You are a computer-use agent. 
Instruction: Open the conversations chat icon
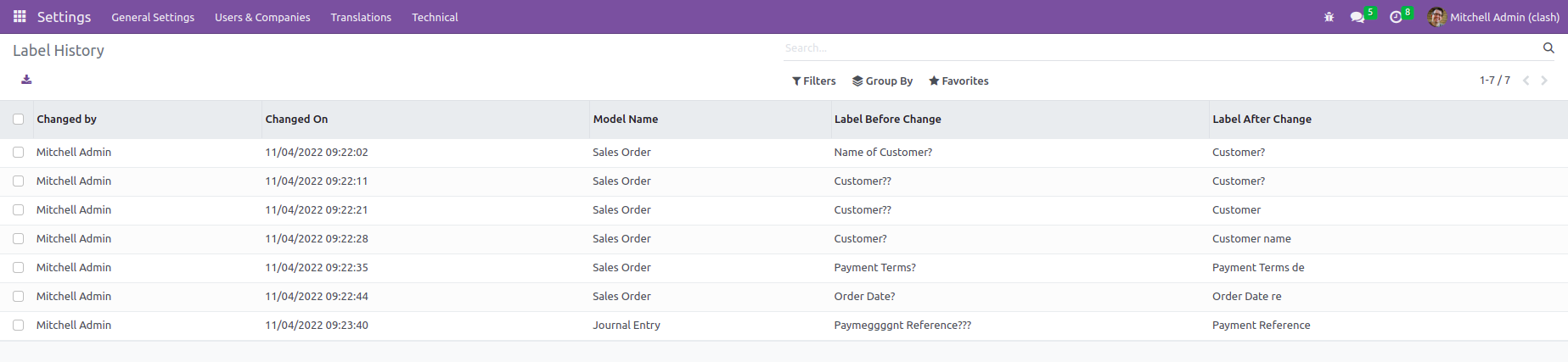[x=1357, y=17]
